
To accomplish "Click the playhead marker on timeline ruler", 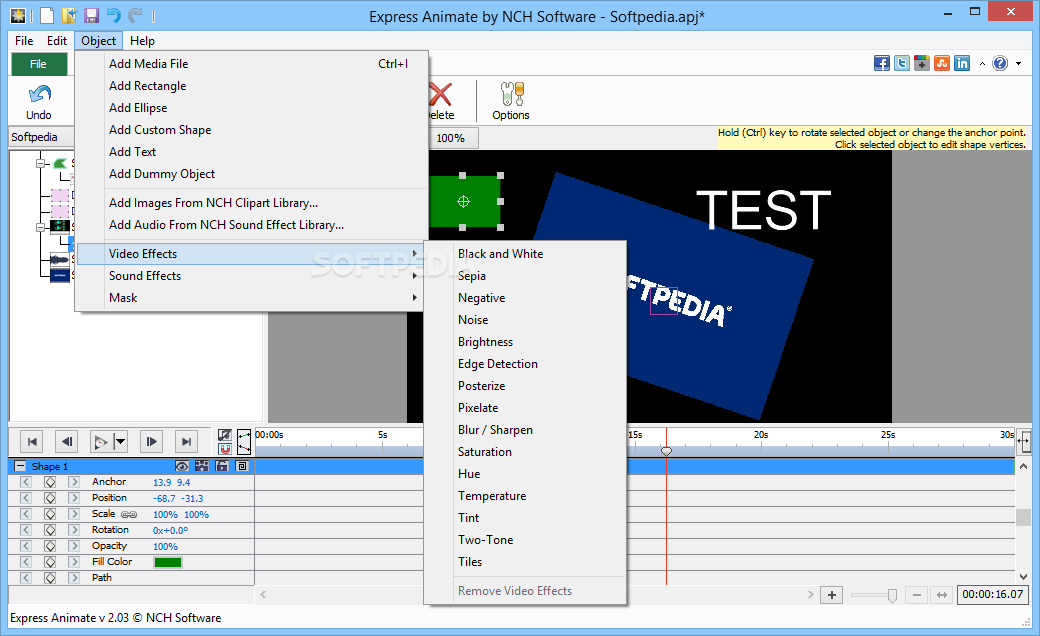I will tap(667, 451).
